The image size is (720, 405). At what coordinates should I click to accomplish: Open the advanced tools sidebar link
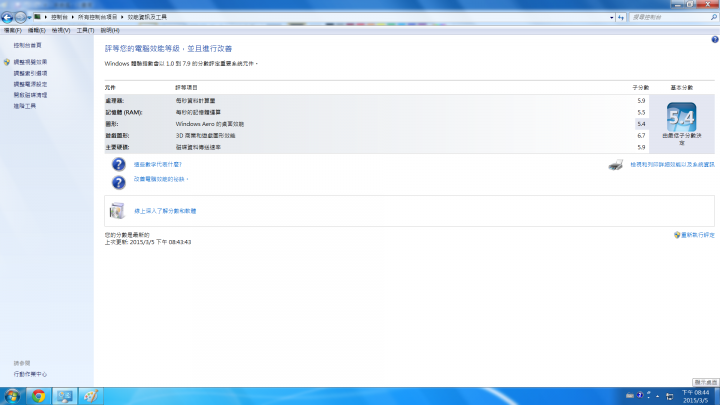point(25,106)
